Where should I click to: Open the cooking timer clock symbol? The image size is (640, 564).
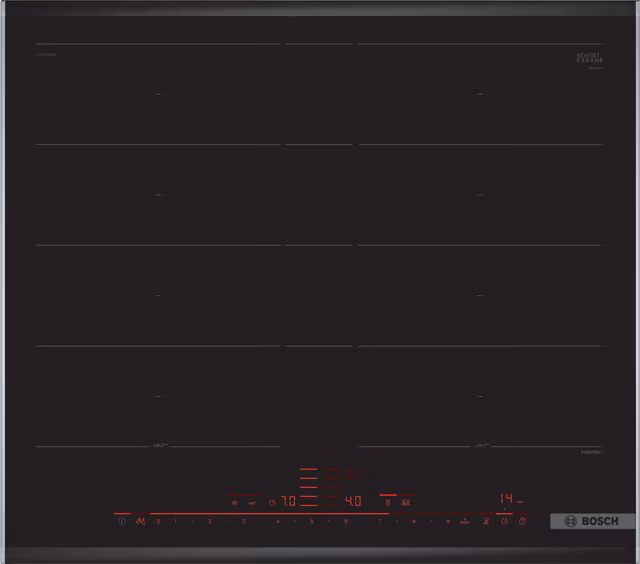(504, 521)
